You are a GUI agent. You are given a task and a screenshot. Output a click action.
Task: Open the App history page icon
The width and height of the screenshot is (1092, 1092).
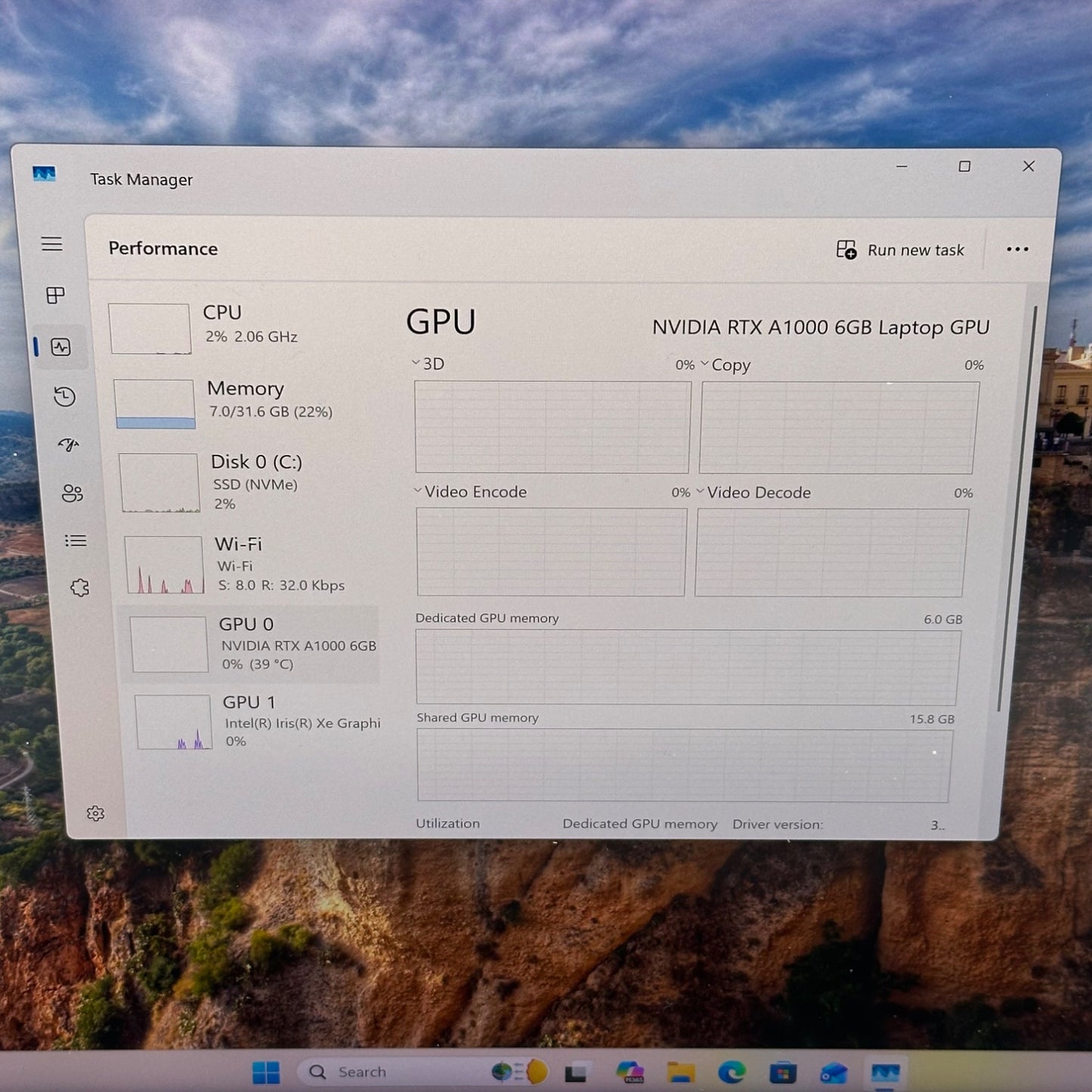65,397
